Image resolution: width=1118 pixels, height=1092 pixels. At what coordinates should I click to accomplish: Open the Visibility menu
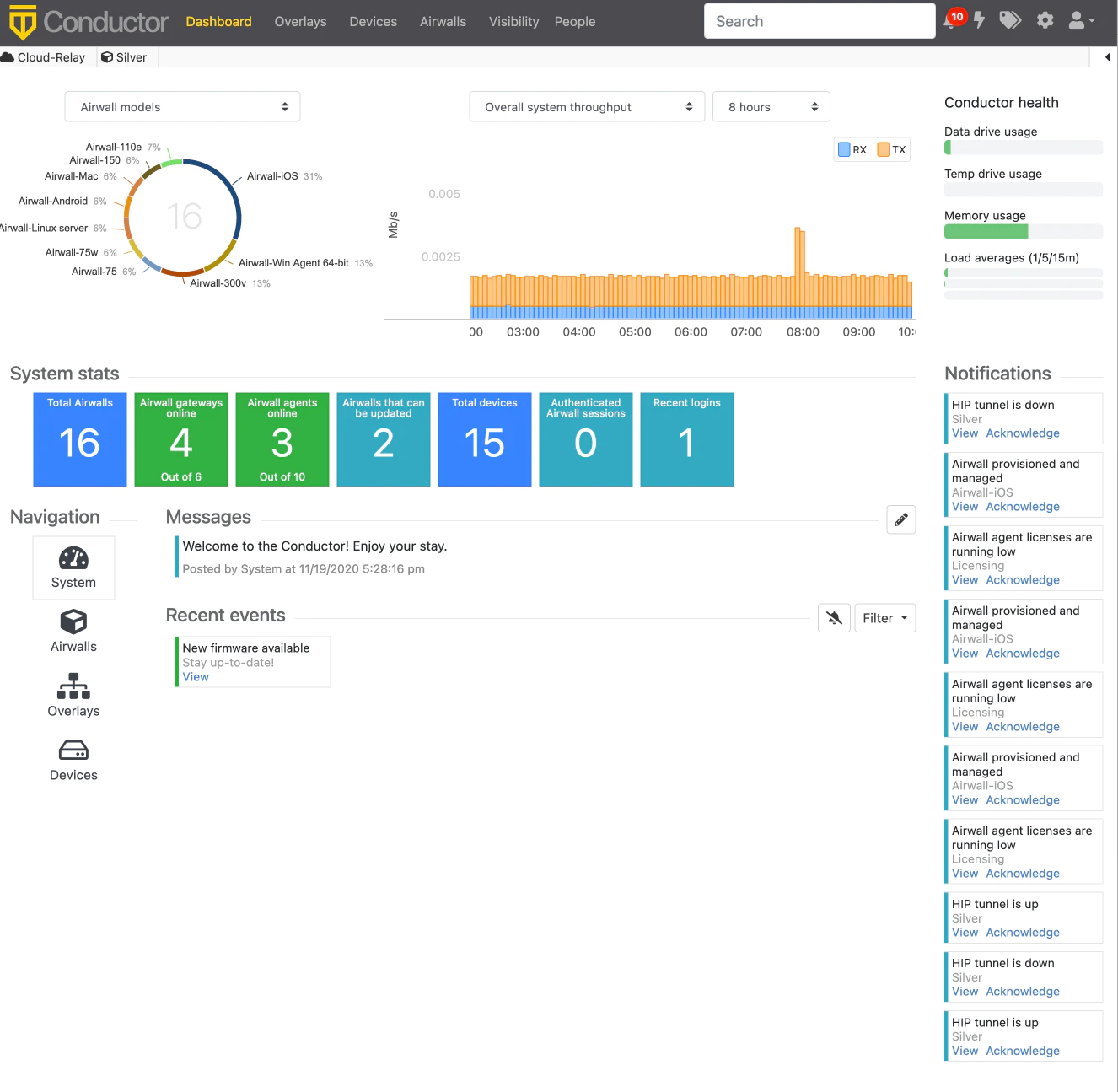coord(513,22)
